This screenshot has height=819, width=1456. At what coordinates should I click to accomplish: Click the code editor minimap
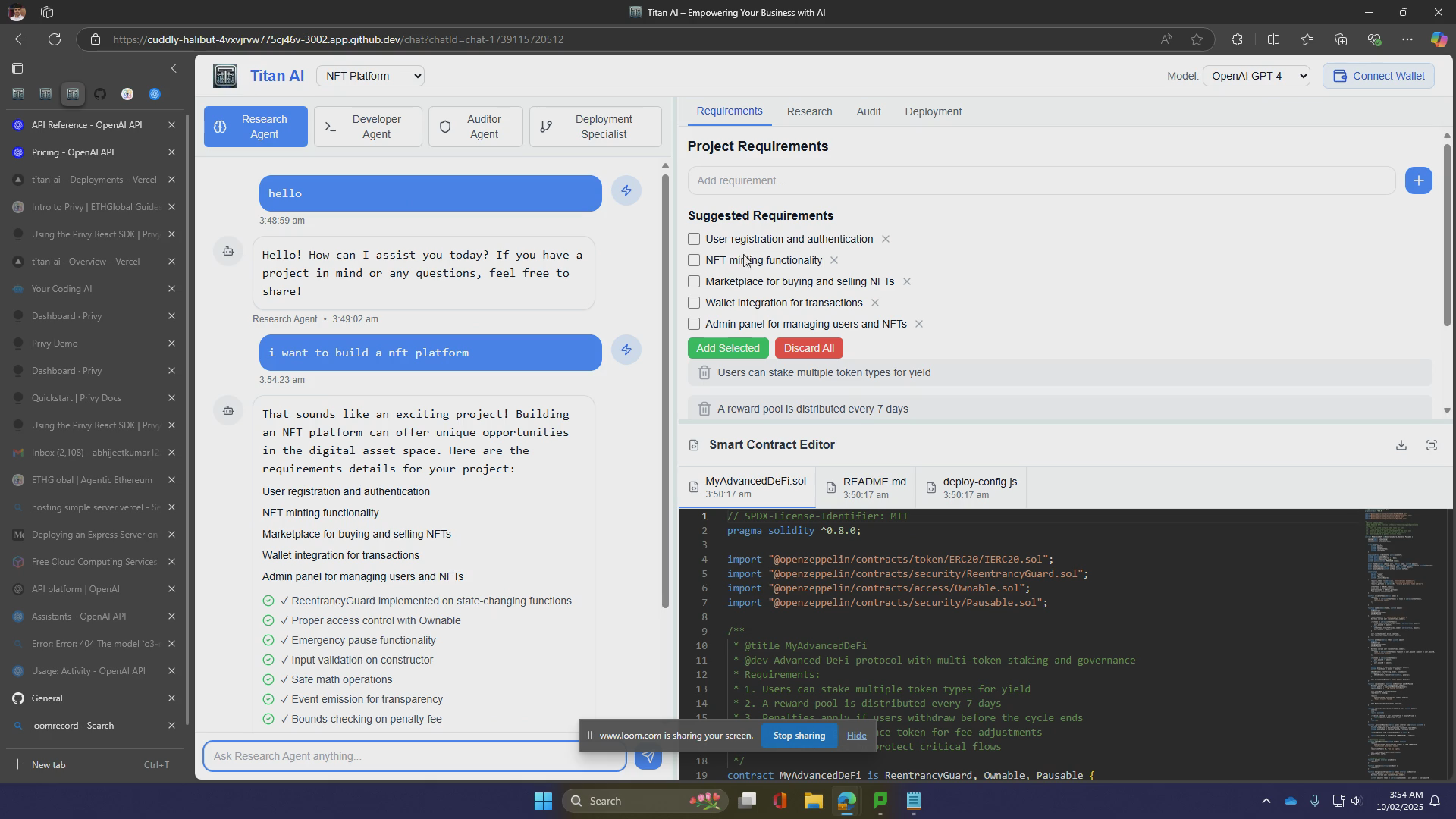pos(1405,643)
